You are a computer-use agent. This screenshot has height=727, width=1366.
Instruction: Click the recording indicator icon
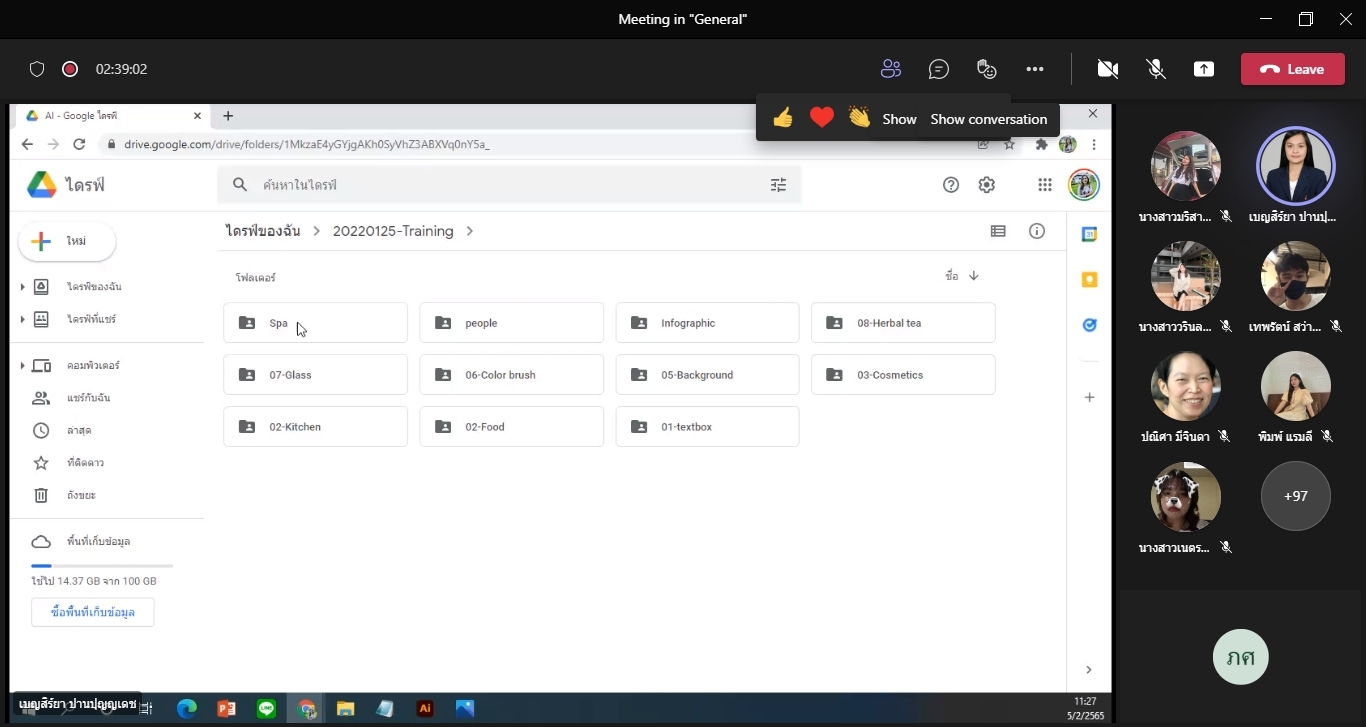click(x=70, y=69)
